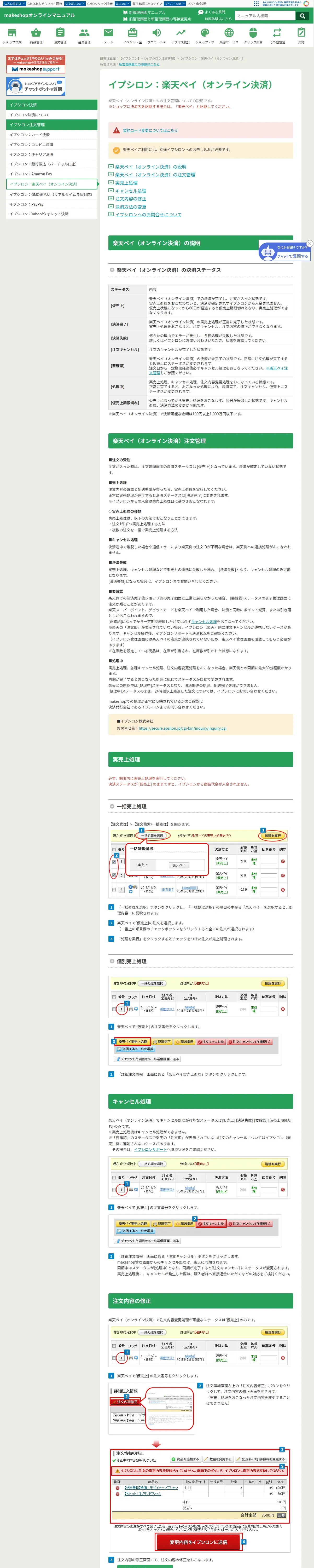The width and height of the screenshot is (314, 1568).
Task: Jump to 決済方法の変更 anchor link
Action: [131, 206]
